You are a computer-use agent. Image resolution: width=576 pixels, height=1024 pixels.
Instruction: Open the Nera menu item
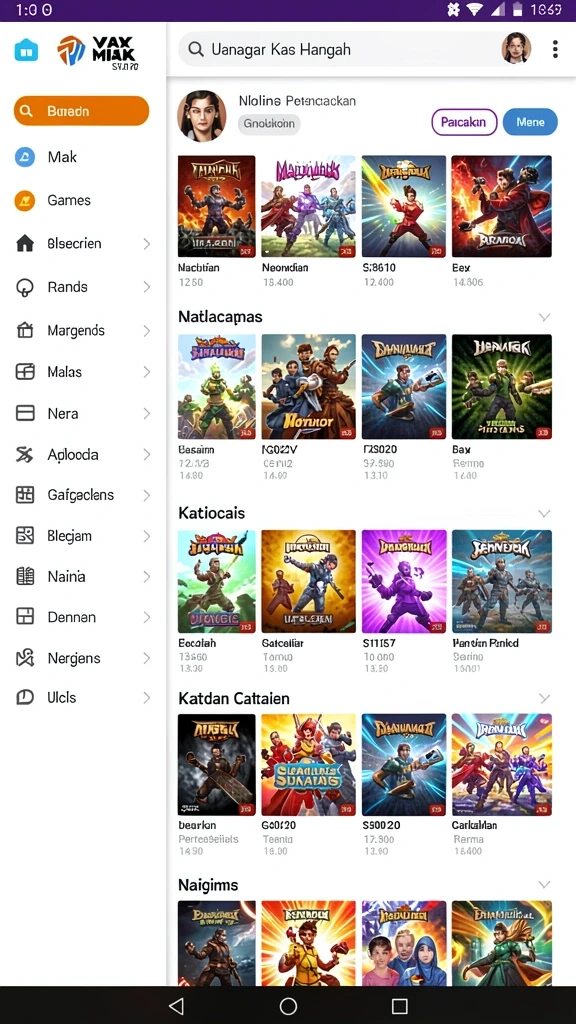[x=84, y=413]
